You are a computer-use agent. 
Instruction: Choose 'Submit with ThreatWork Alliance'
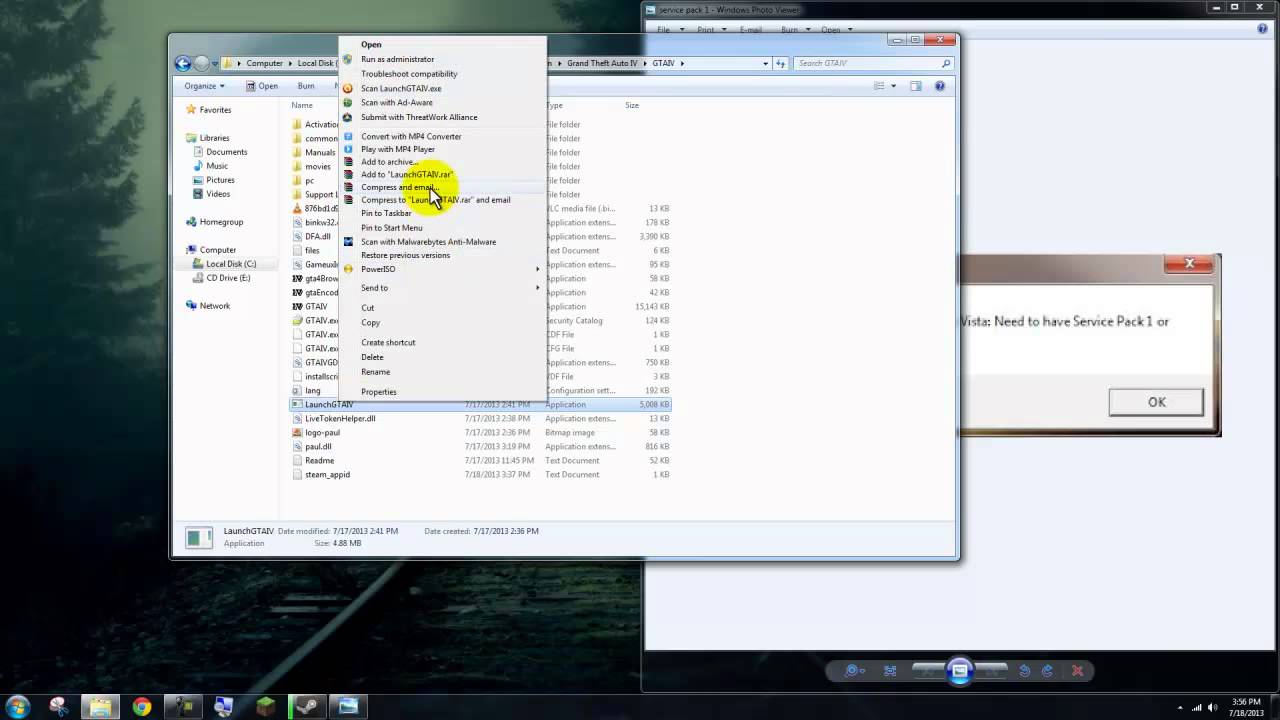click(x=419, y=117)
